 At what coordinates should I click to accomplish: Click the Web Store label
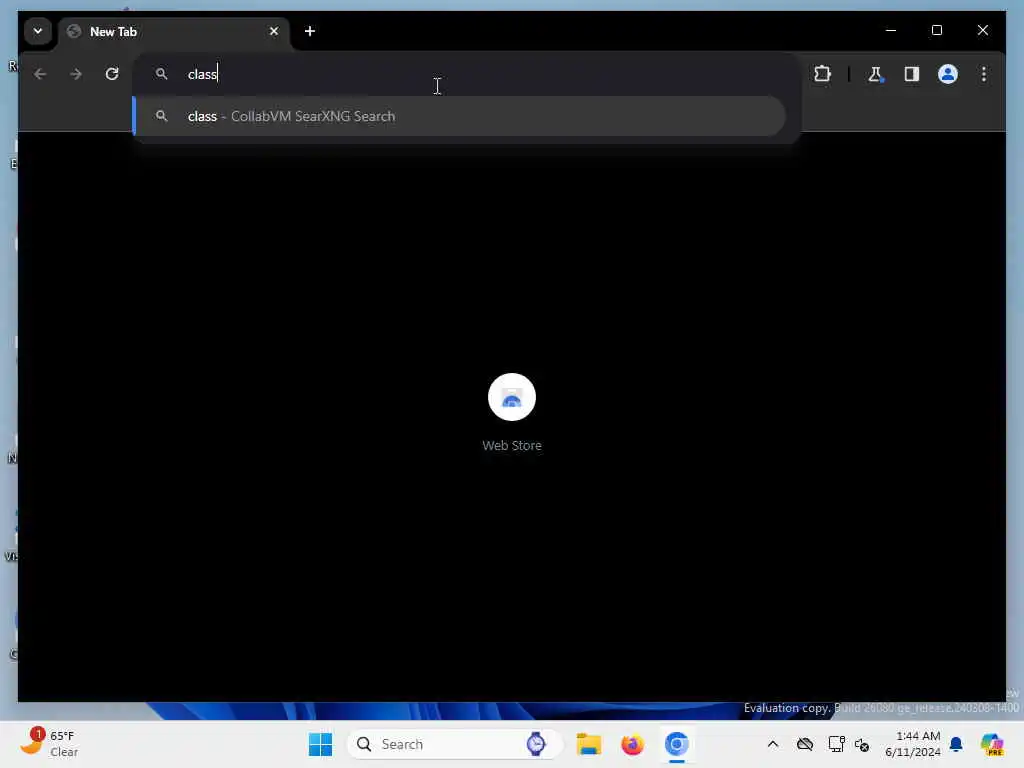(511, 445)
